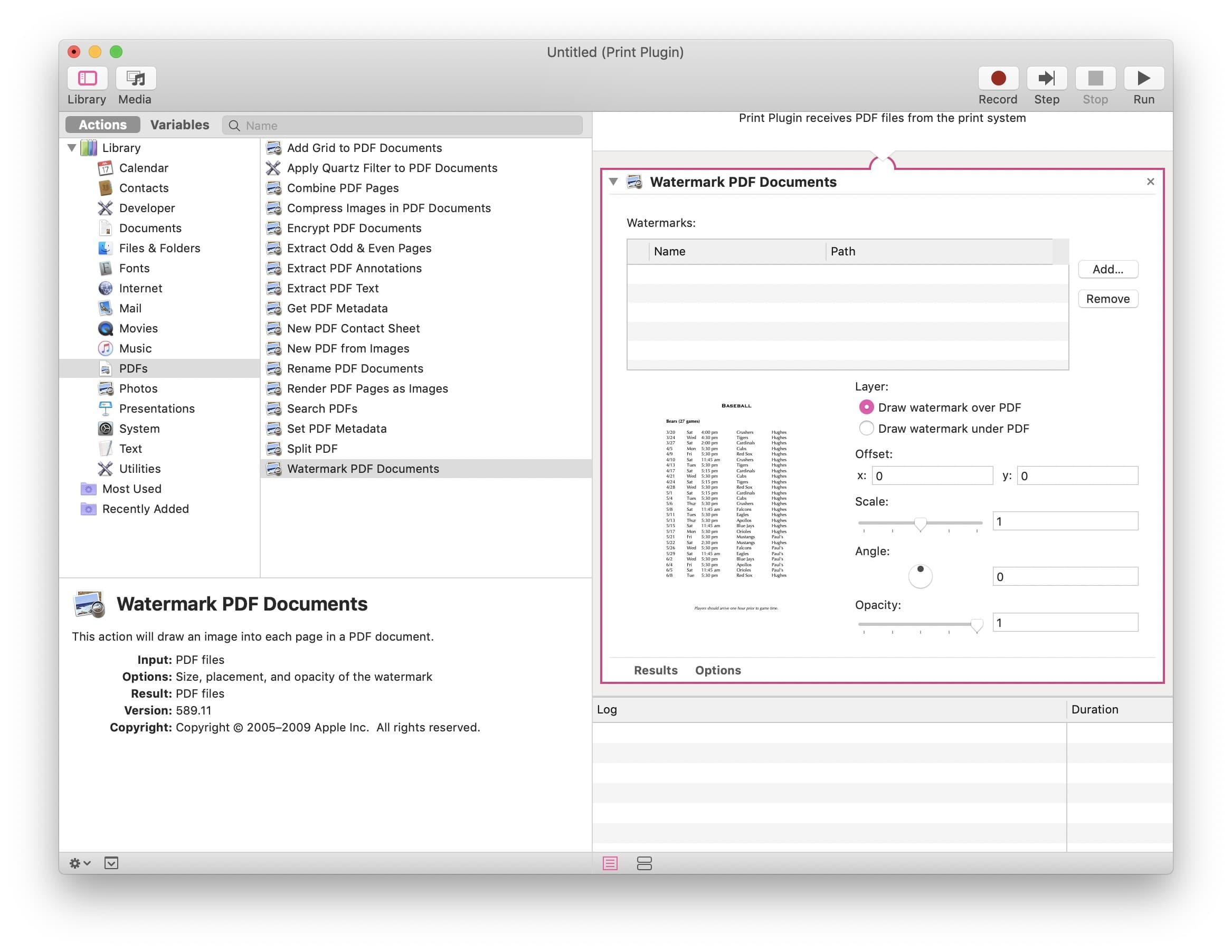The height and width of the screenshot is (952, 1232).
Task: Start recording with the Record button
Action: [998, 79]
